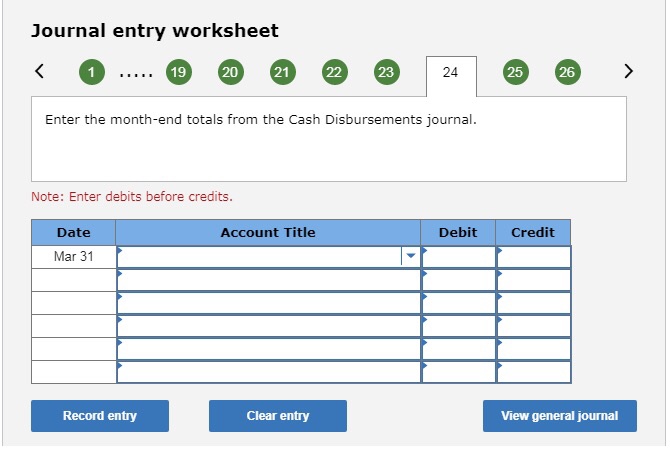Click the second row Account Title field
Viewport: 670px width, 450px height.
click(269, 280)
